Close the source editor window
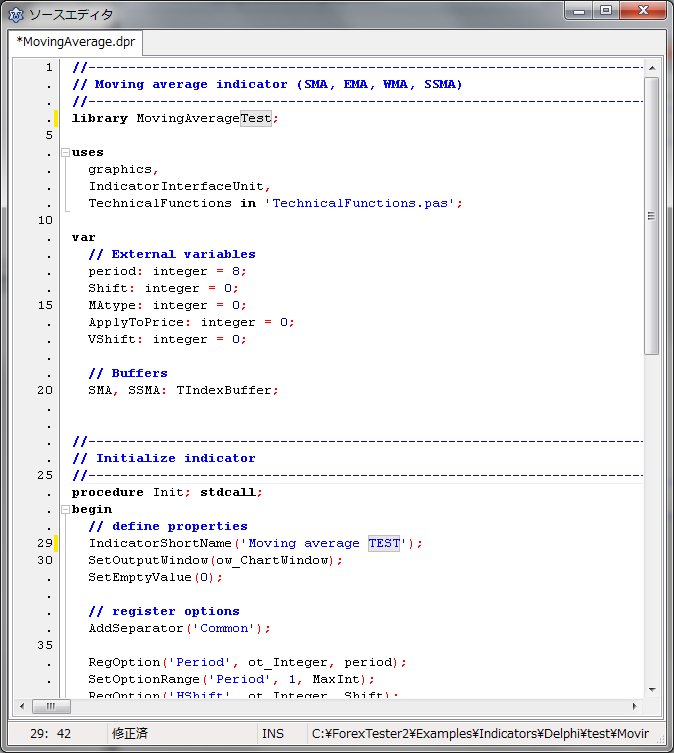674x753 pixels. click(643, 11)
